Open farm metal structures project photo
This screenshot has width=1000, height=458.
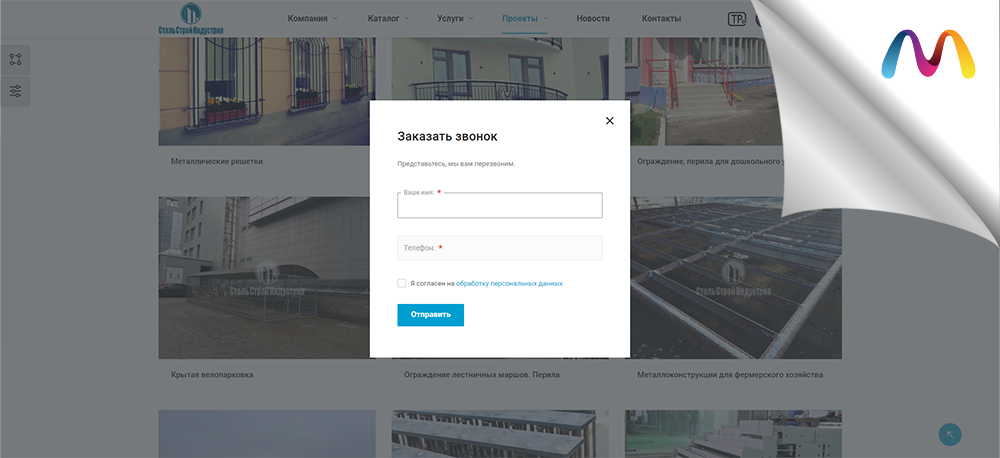coord(736,277)
